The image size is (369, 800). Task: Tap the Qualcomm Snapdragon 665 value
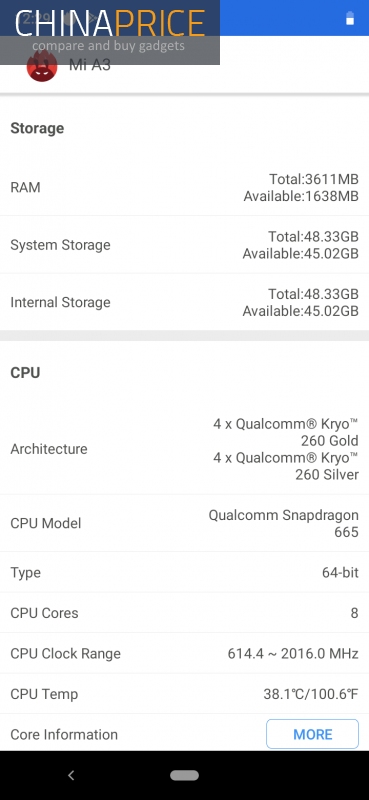pyautogui.click(x=283, y=523)
